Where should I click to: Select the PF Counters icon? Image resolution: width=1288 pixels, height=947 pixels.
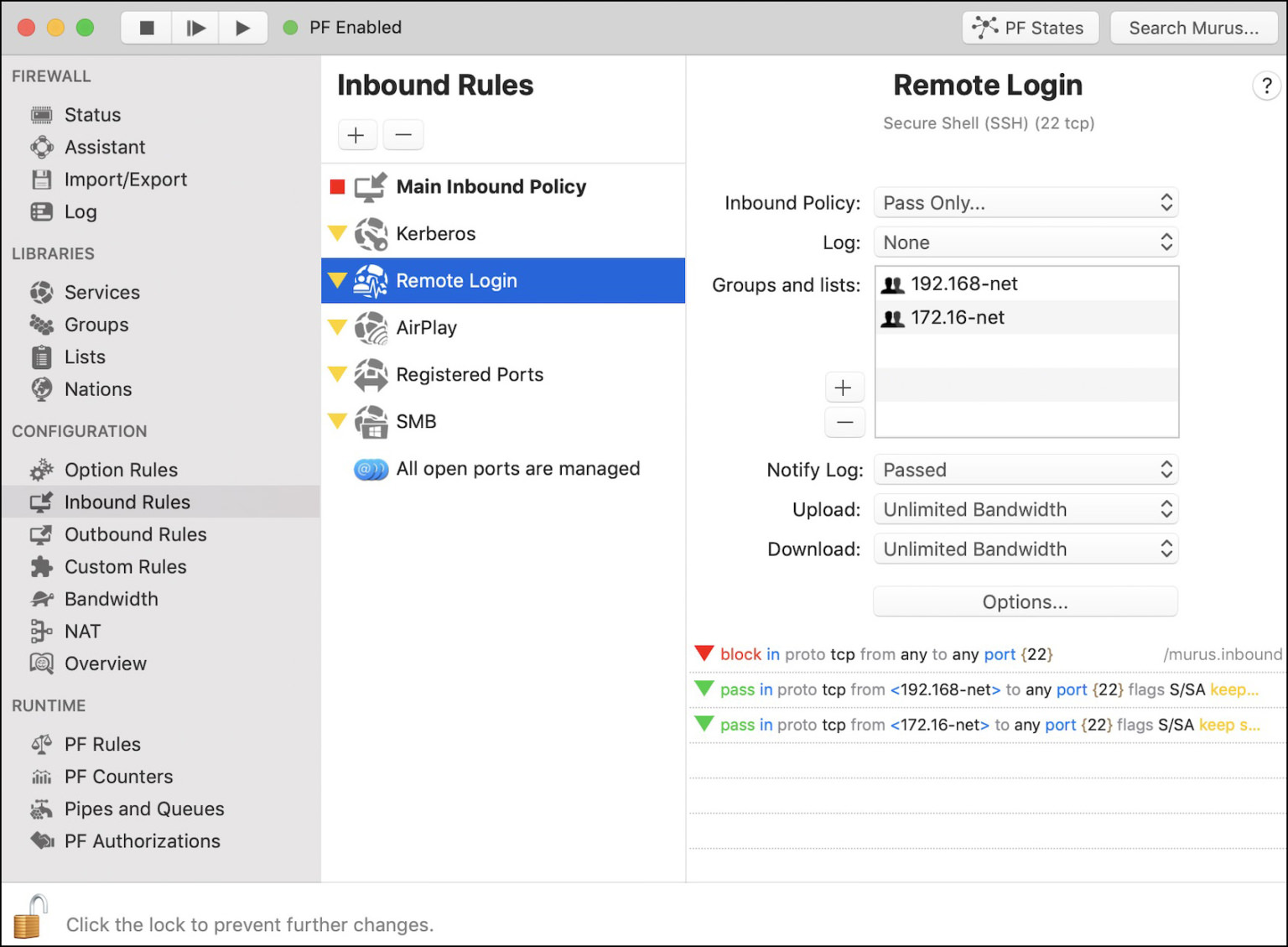tap(41, 776)
